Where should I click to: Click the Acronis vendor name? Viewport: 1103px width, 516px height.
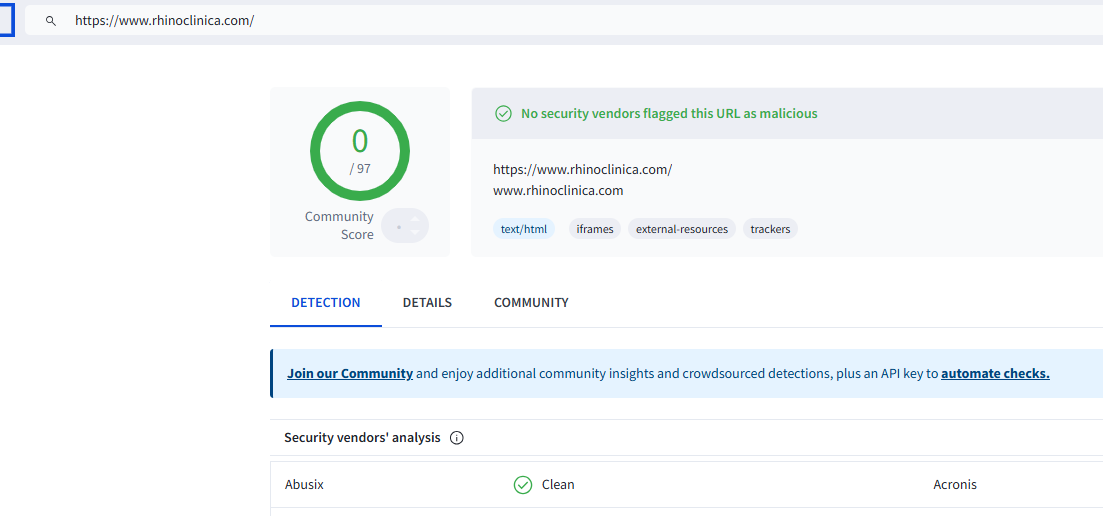955,485
